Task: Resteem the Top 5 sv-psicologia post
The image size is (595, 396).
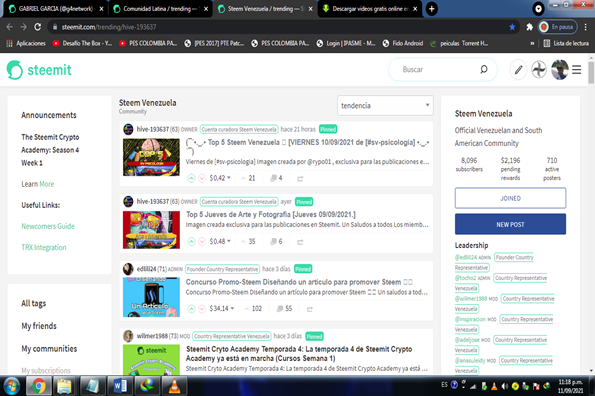Action: 300,178
